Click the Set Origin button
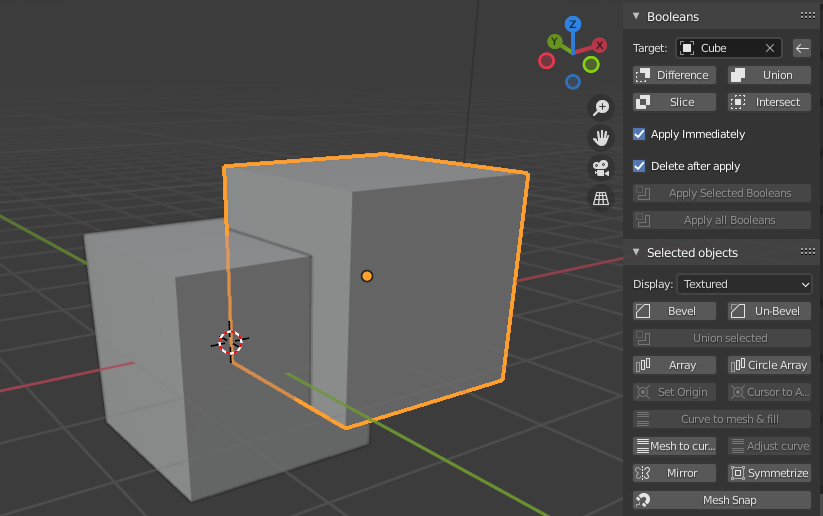Viewport: 823px width, 516px height. click(x=674, y=392)
